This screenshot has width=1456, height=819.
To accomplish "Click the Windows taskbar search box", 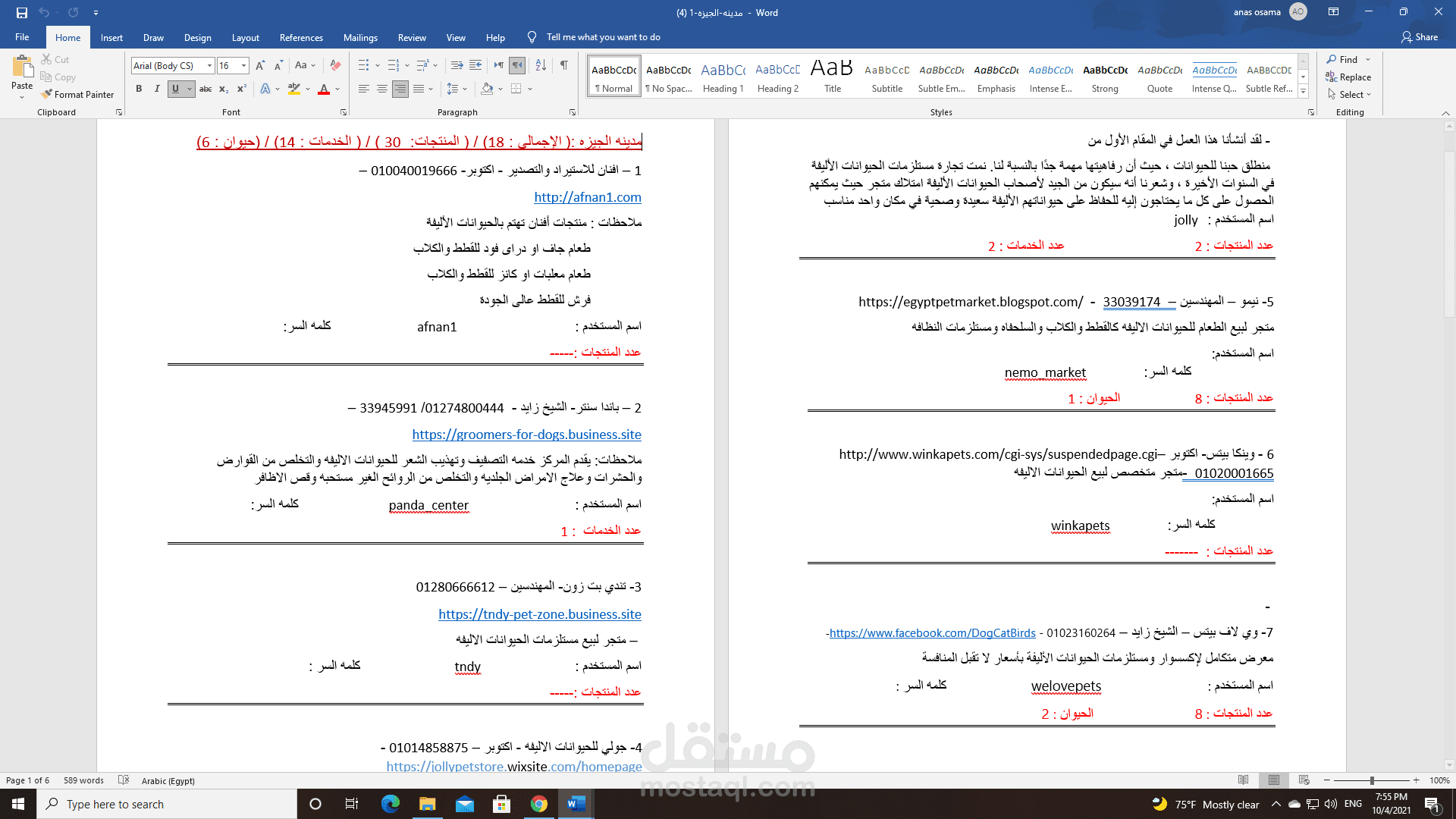I will [167, 804].
